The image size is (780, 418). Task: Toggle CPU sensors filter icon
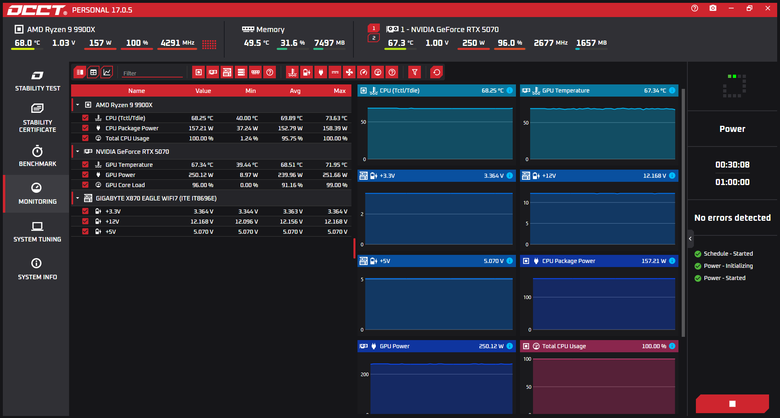(198, 73)
